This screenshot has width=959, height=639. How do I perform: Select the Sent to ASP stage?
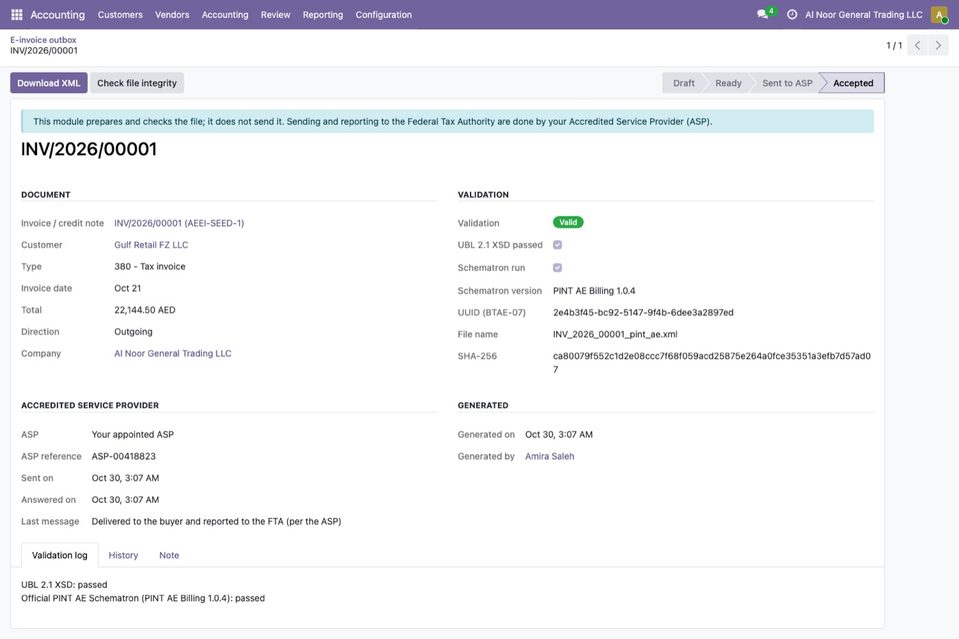[787, 83]
